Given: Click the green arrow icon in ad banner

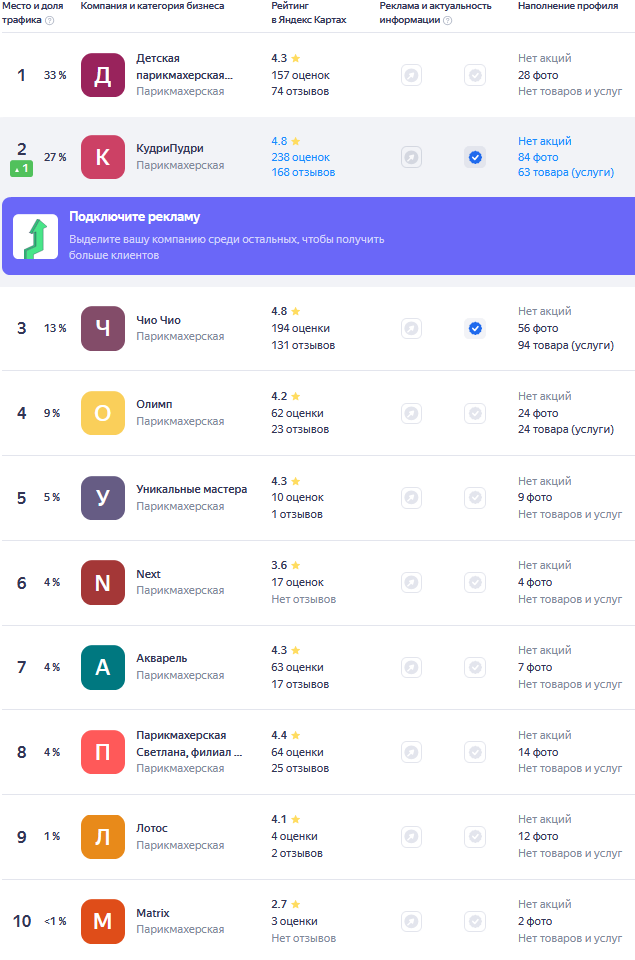Looking at the screenshot, I should click(36, 236).
